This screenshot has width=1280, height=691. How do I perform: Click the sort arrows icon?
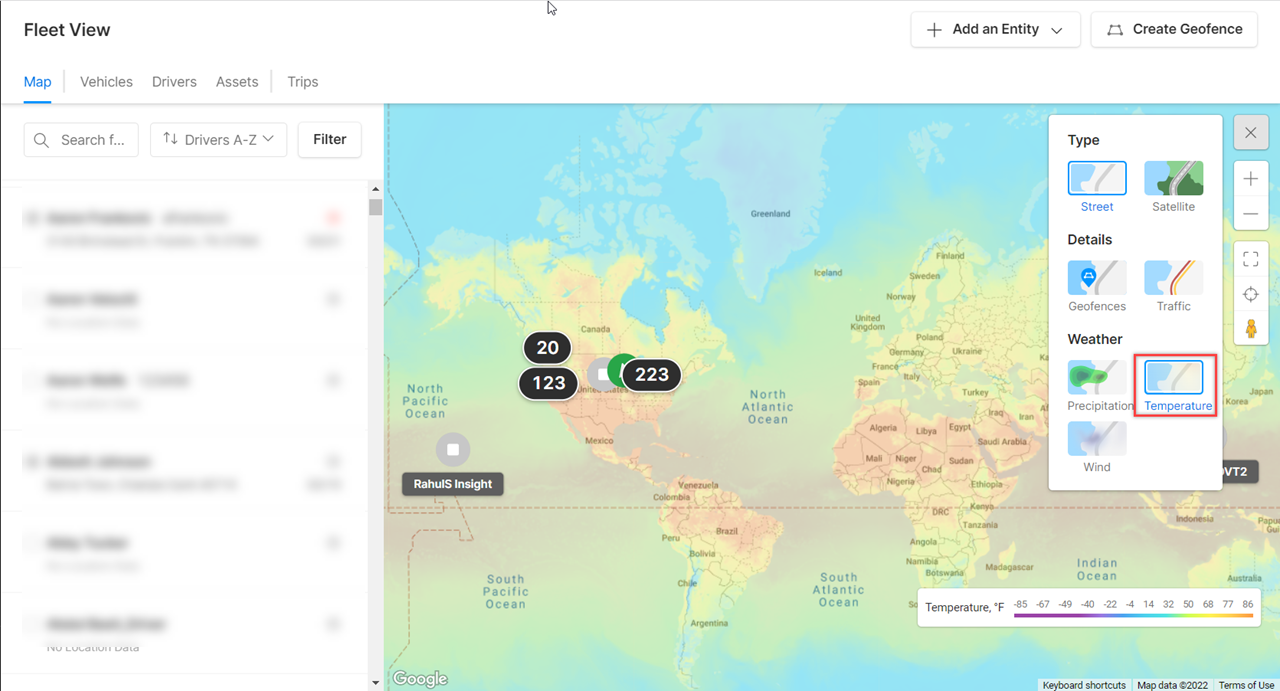[170, 139]
